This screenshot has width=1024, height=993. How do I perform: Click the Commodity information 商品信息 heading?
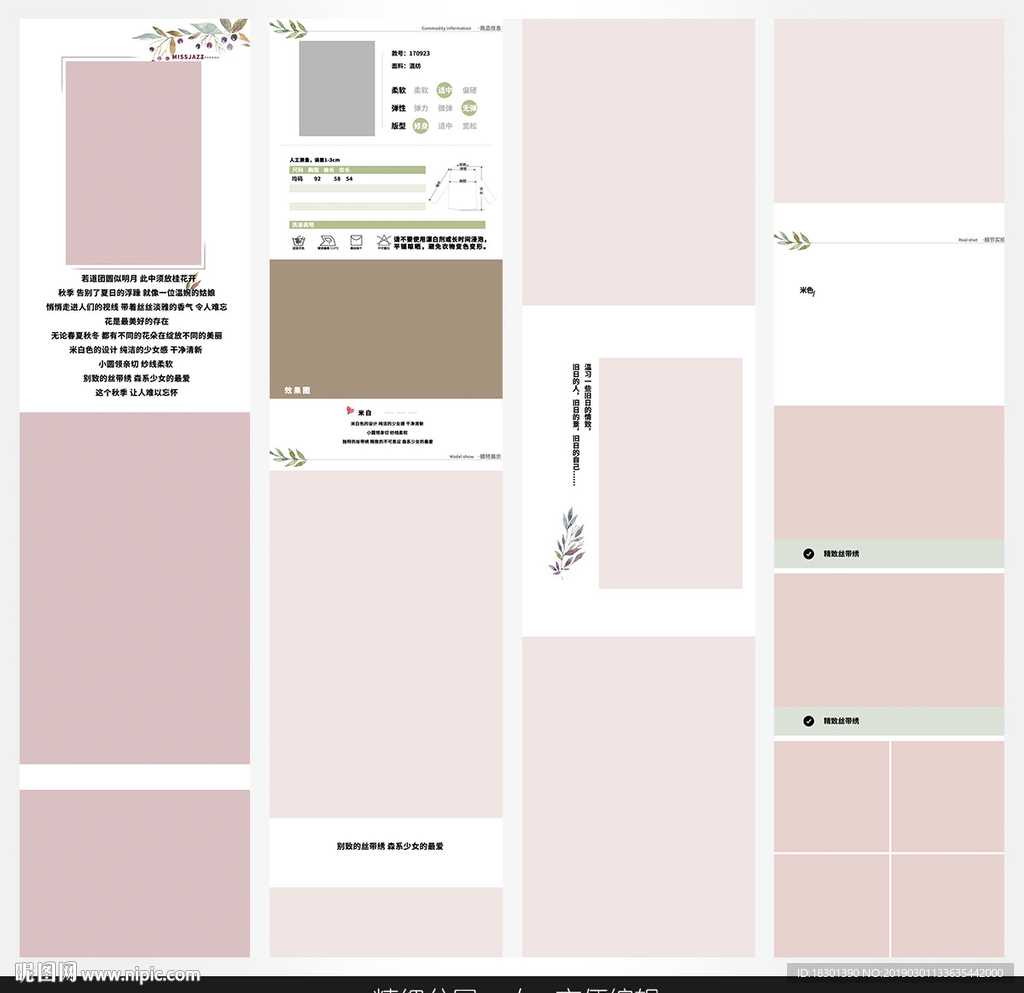[x=461, y=28]
